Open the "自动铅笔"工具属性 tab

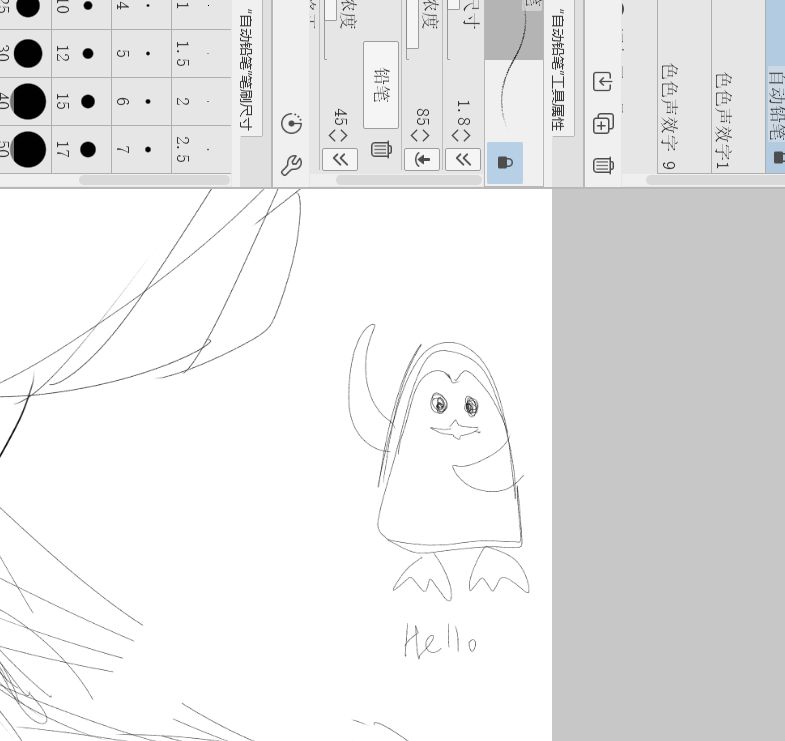coord(559,71)
